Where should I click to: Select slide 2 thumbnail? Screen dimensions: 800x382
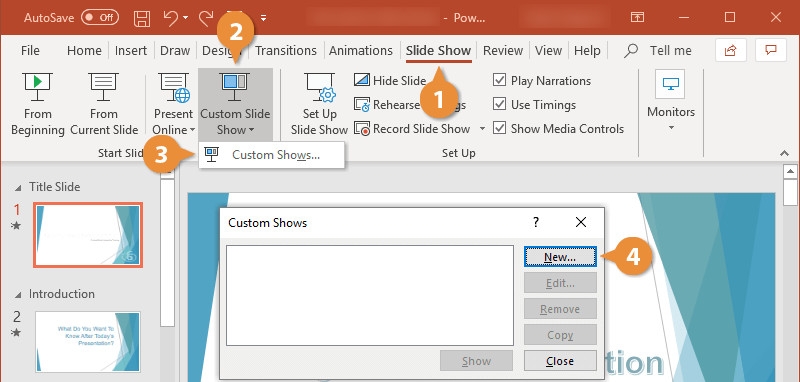click(88, 341)
